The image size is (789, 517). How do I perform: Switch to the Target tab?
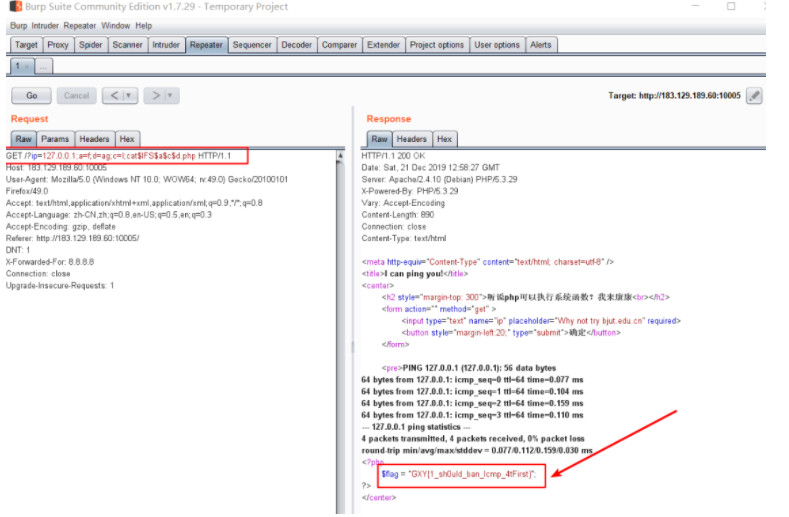26,45
